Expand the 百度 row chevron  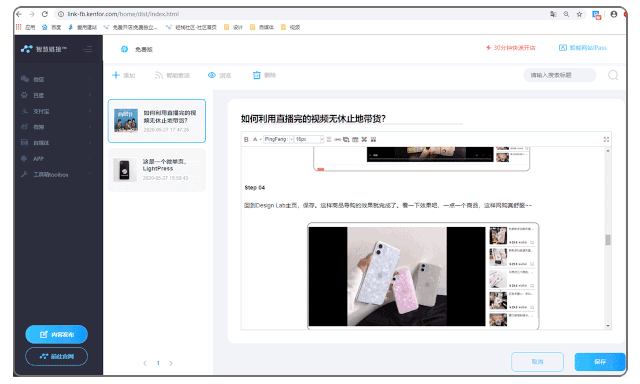pos(90,95)
